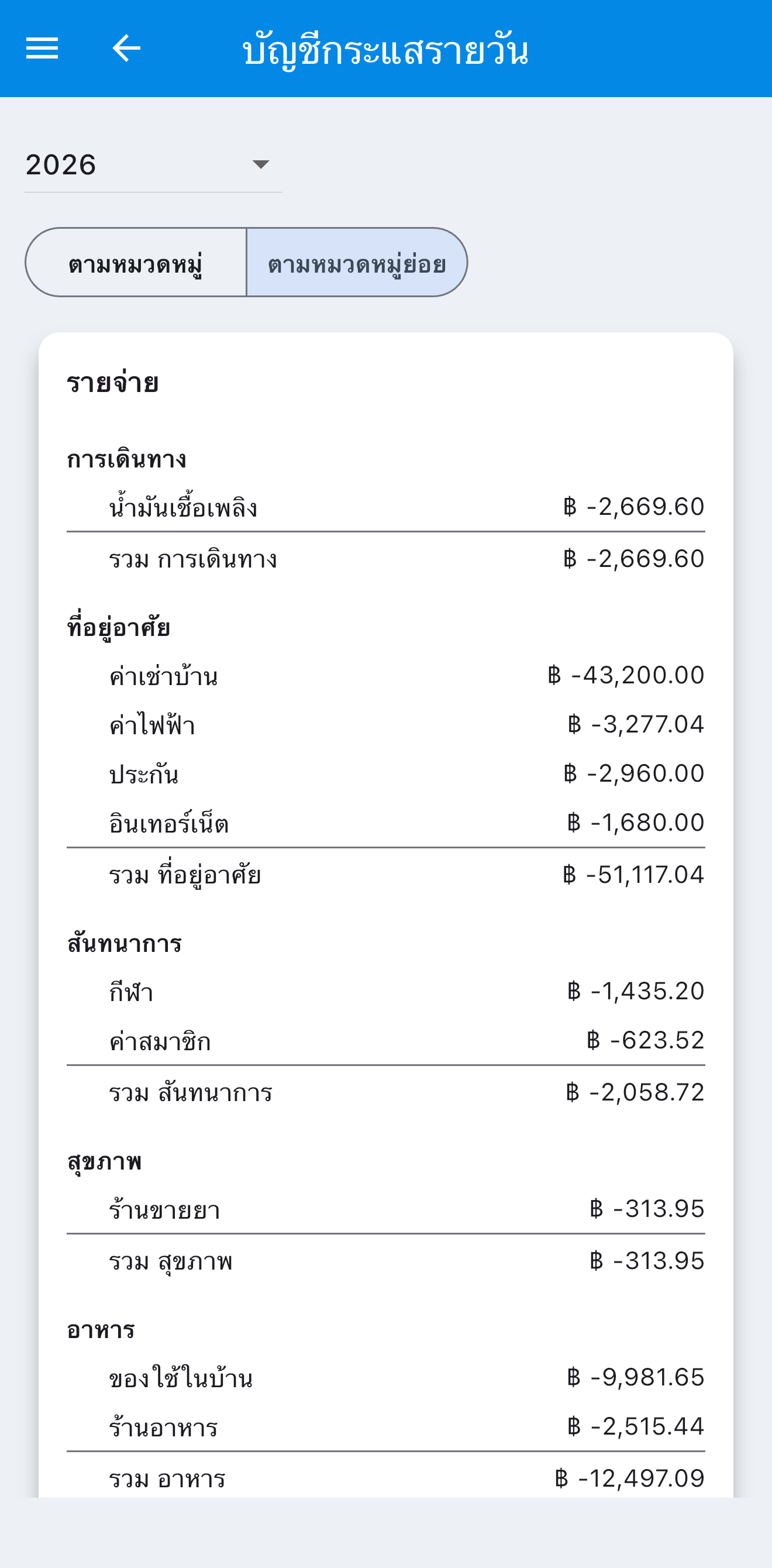The height and width of the screenshot is (1568, 772).
Task: Open the ค่าสมาชิก subcategory row
Action: tap(385, 1041)
